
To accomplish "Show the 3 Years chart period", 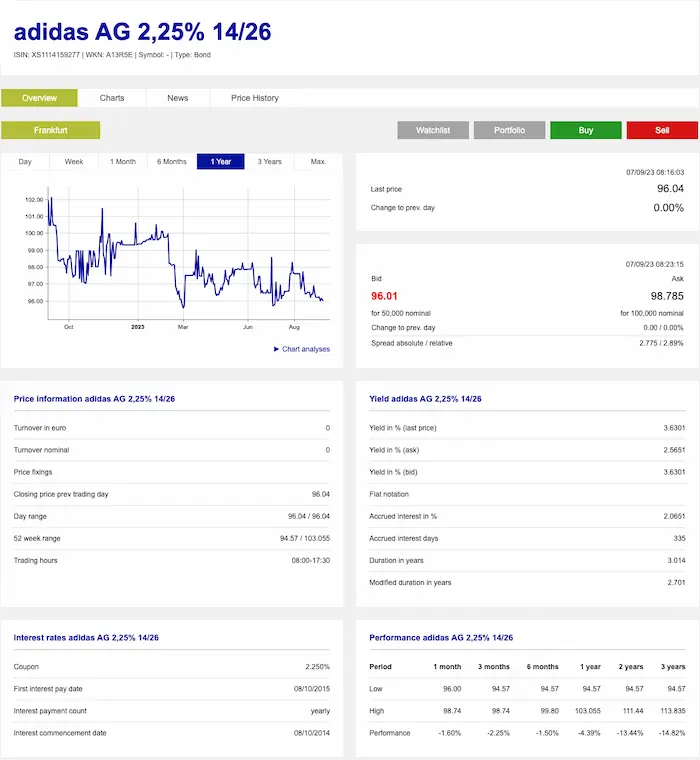I will click(x=270, y=161).
